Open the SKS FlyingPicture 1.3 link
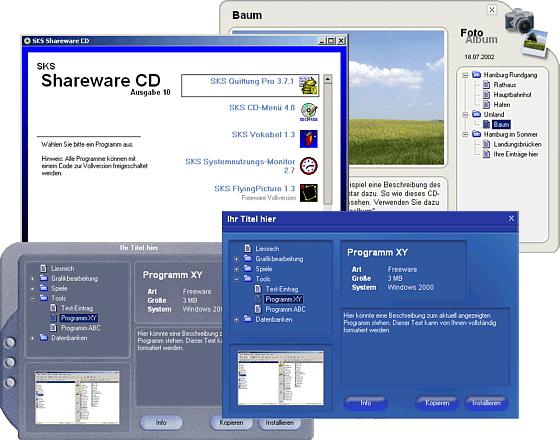This screenshot has width=560, height=440. coord(254,189)
